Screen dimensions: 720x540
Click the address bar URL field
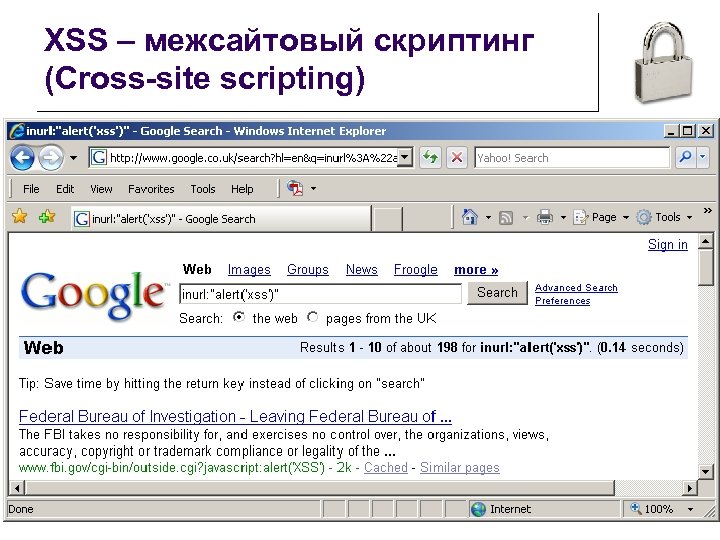click(253, 158)
